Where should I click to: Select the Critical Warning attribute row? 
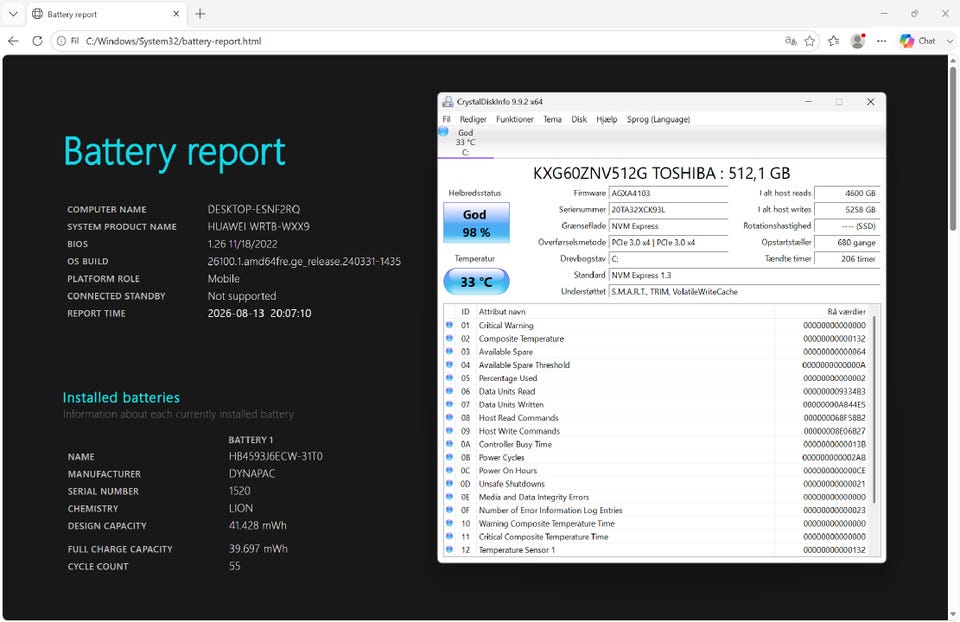(x=656, y=325)
